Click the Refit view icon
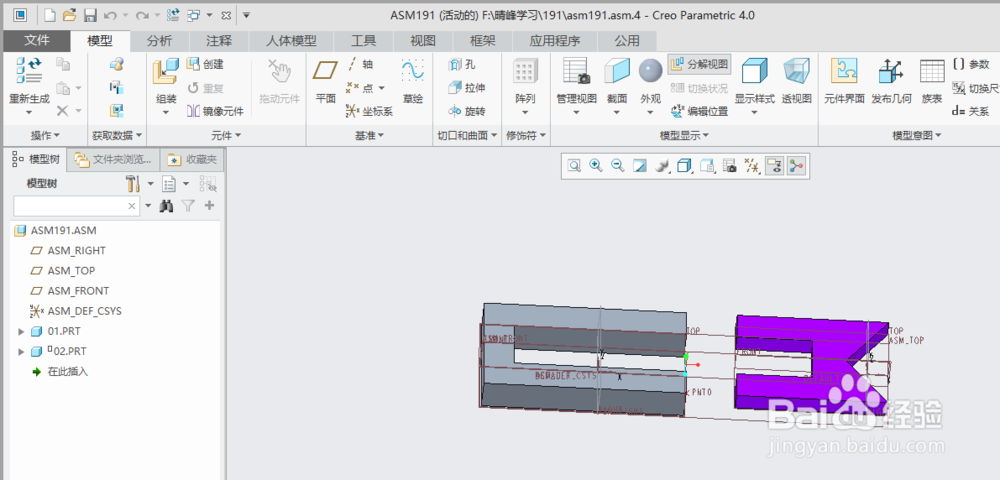The width and height of the screenshot is (1000, 480). pyautogui.click(x=575, y=166)
